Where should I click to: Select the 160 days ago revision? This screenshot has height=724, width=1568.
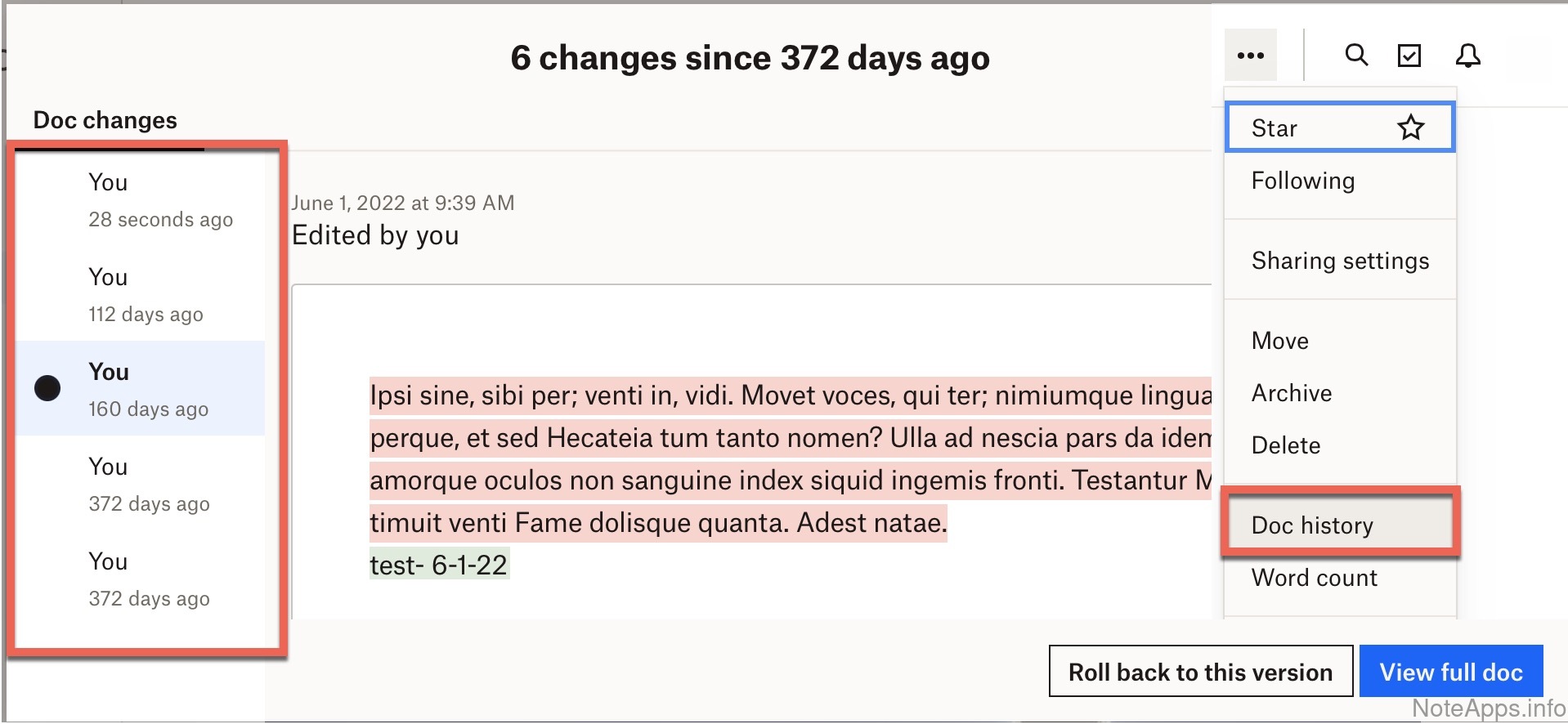(x=148, y=390)
